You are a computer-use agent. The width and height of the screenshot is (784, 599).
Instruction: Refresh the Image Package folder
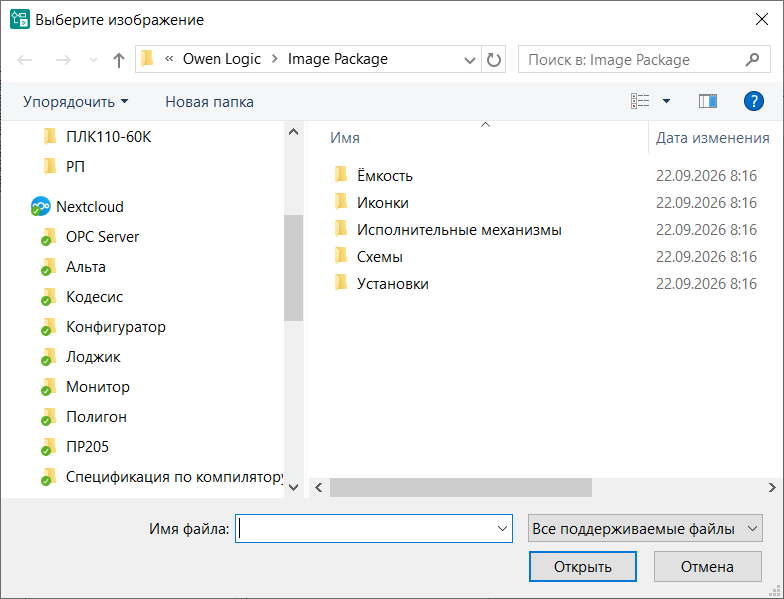494,60
